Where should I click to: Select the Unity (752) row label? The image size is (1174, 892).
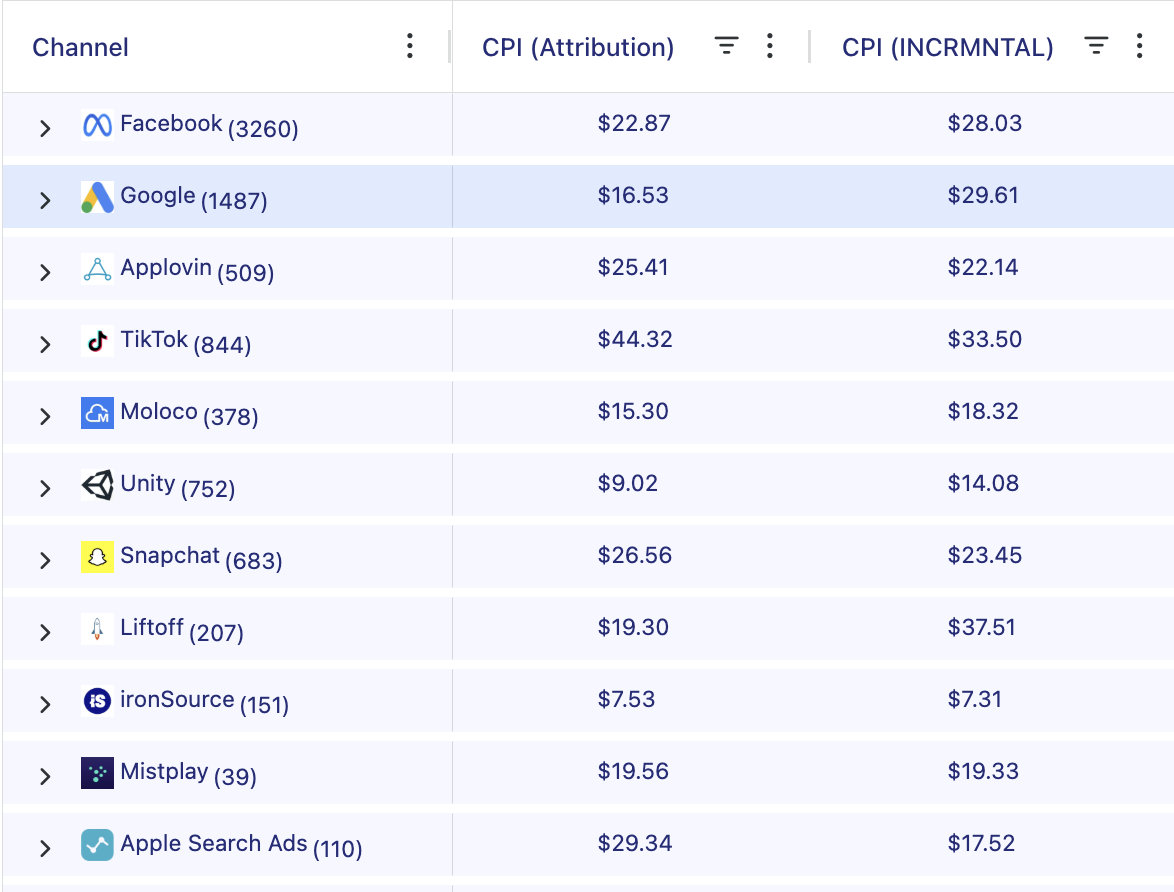tap(177, 485)
